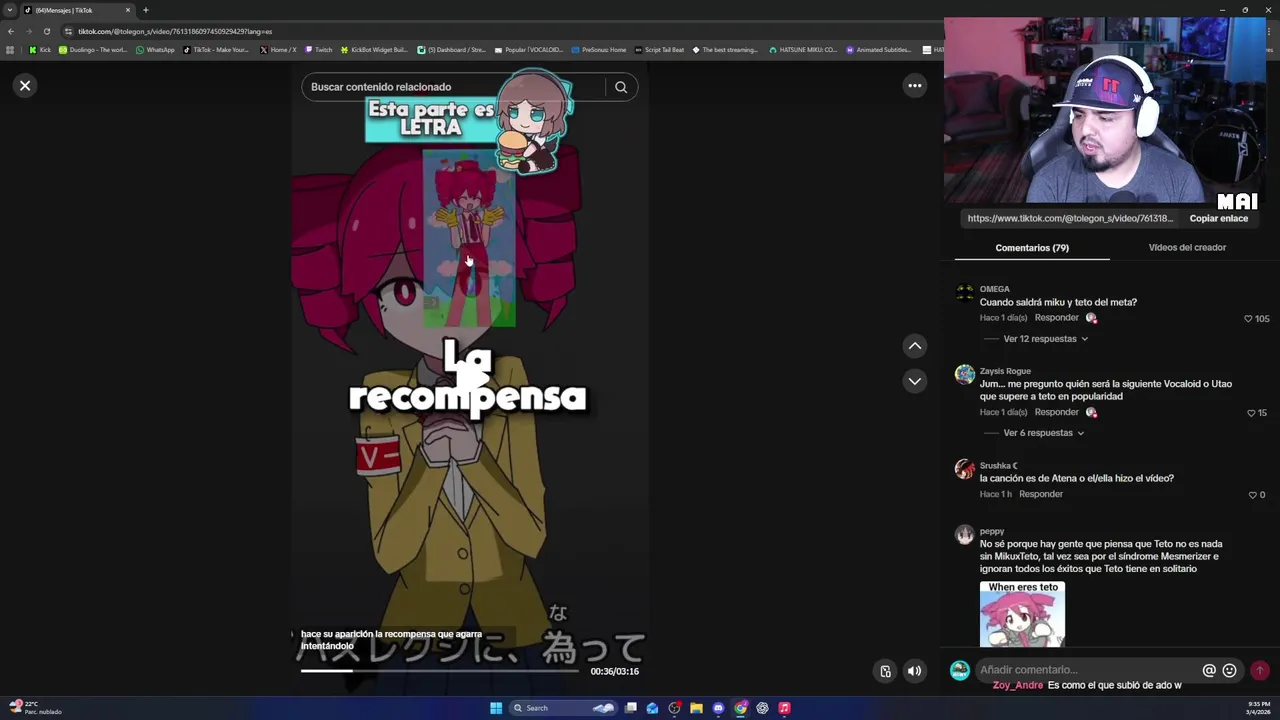Open the WhatsApp bookmark

pyautogui.click(x=155, y=49)
